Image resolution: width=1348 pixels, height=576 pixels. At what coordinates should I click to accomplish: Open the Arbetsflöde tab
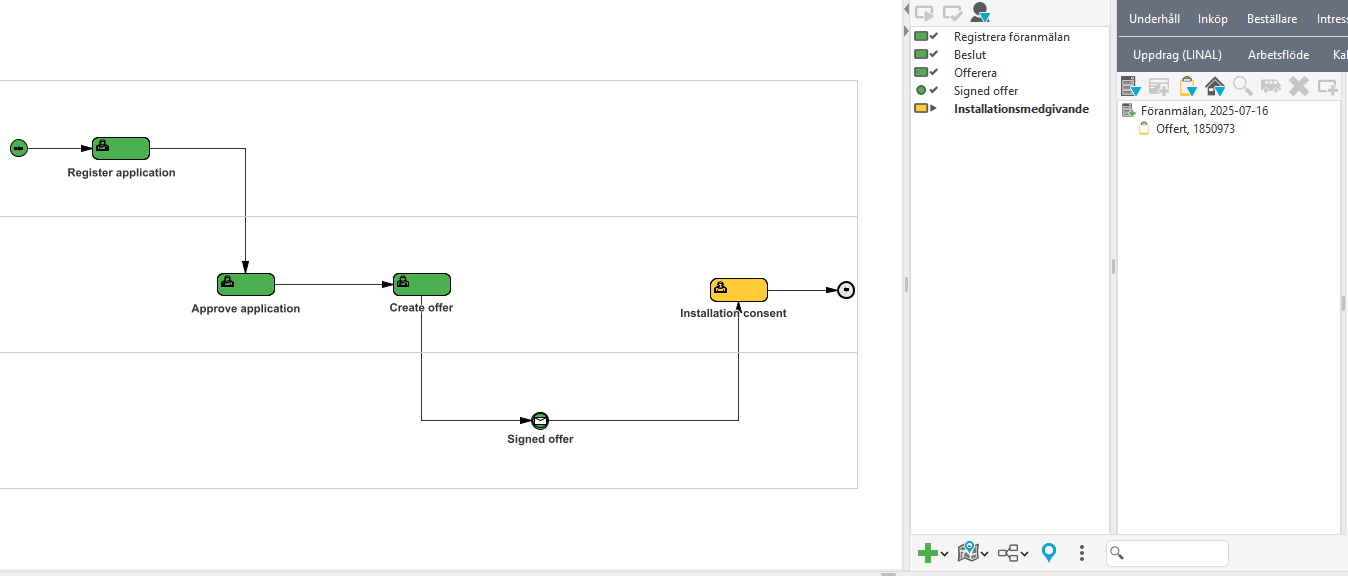click(x=1278, y=55)
